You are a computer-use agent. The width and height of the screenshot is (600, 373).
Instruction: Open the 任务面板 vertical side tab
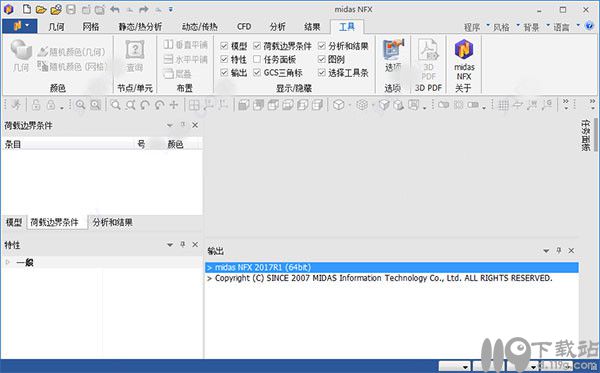coord(585,135)
